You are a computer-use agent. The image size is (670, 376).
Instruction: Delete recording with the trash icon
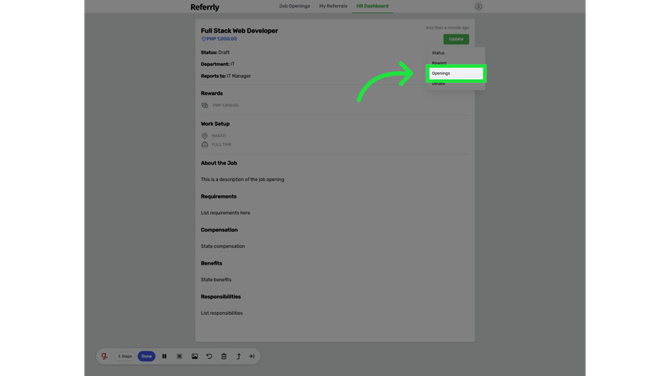pyautogui.click(x=224, y=356)
